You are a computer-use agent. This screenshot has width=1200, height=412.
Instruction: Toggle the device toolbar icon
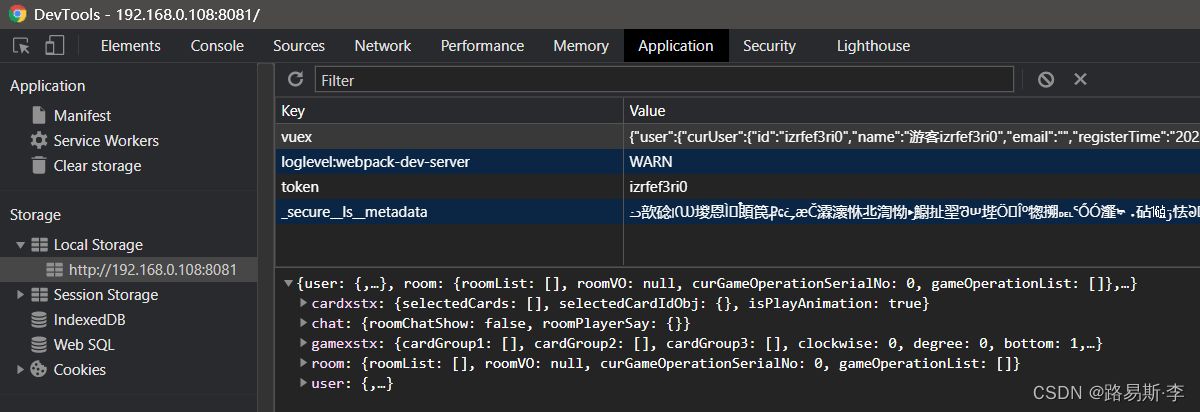(54, 46)
